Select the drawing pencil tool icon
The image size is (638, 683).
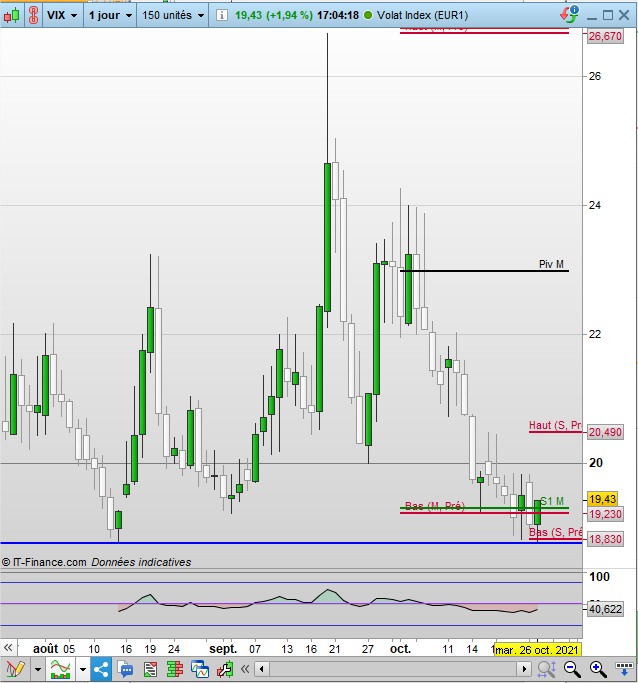[15, 669]
